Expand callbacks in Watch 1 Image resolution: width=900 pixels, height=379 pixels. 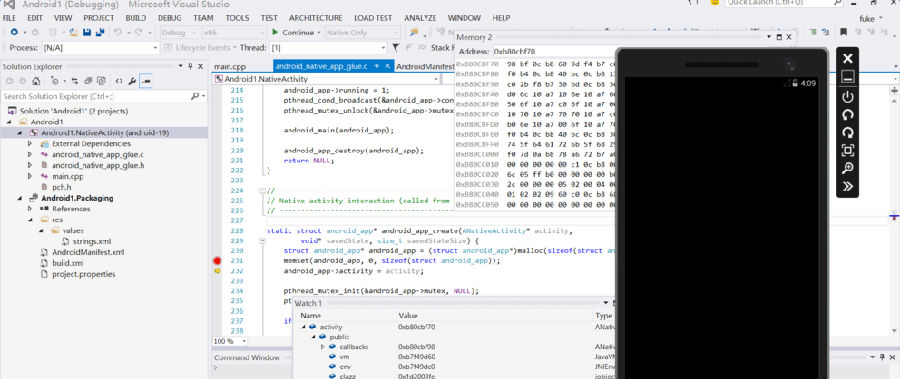323,347
